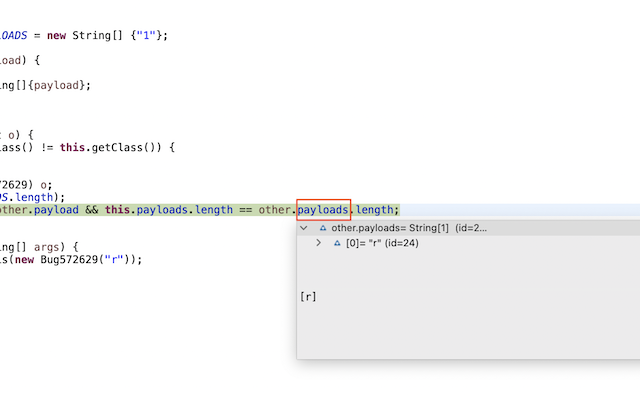Click the {payload} array initializer text
This screenshot has height=418, width=640.
point(59,85)
